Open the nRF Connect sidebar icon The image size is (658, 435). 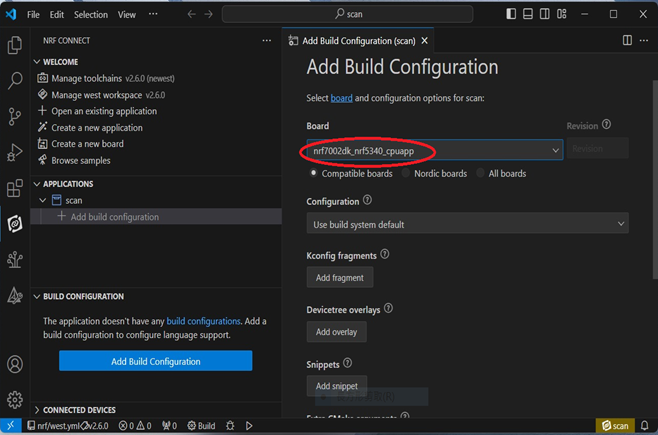pyautogui.click(x=15, y=224)
